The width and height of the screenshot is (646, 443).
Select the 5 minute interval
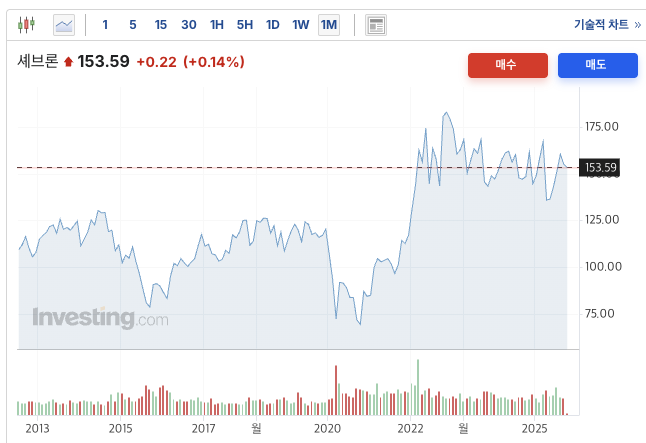tap(133, 24)
